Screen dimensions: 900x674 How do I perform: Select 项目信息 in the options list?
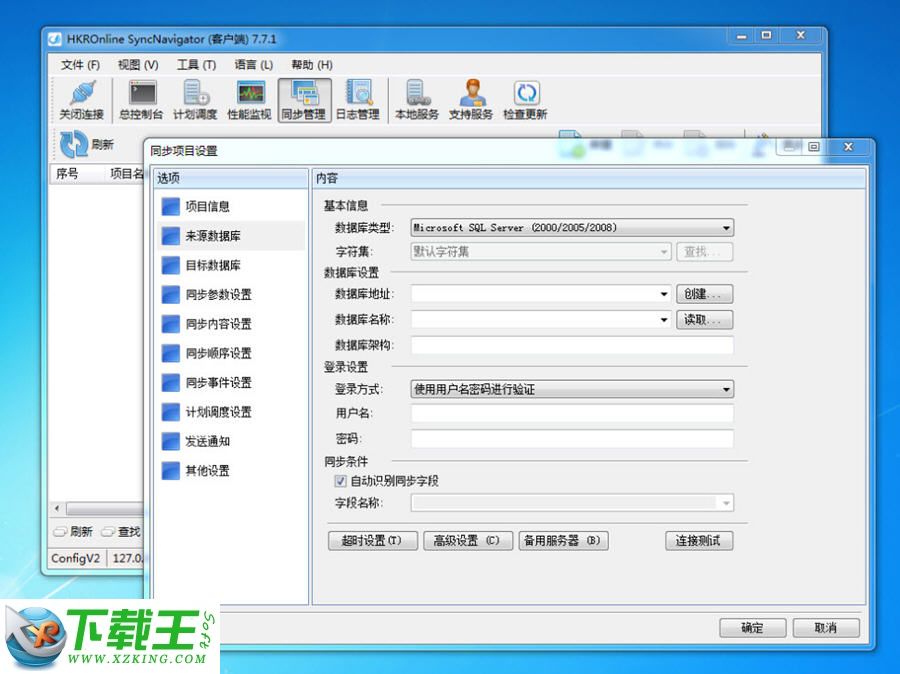[x=230, y=206]
